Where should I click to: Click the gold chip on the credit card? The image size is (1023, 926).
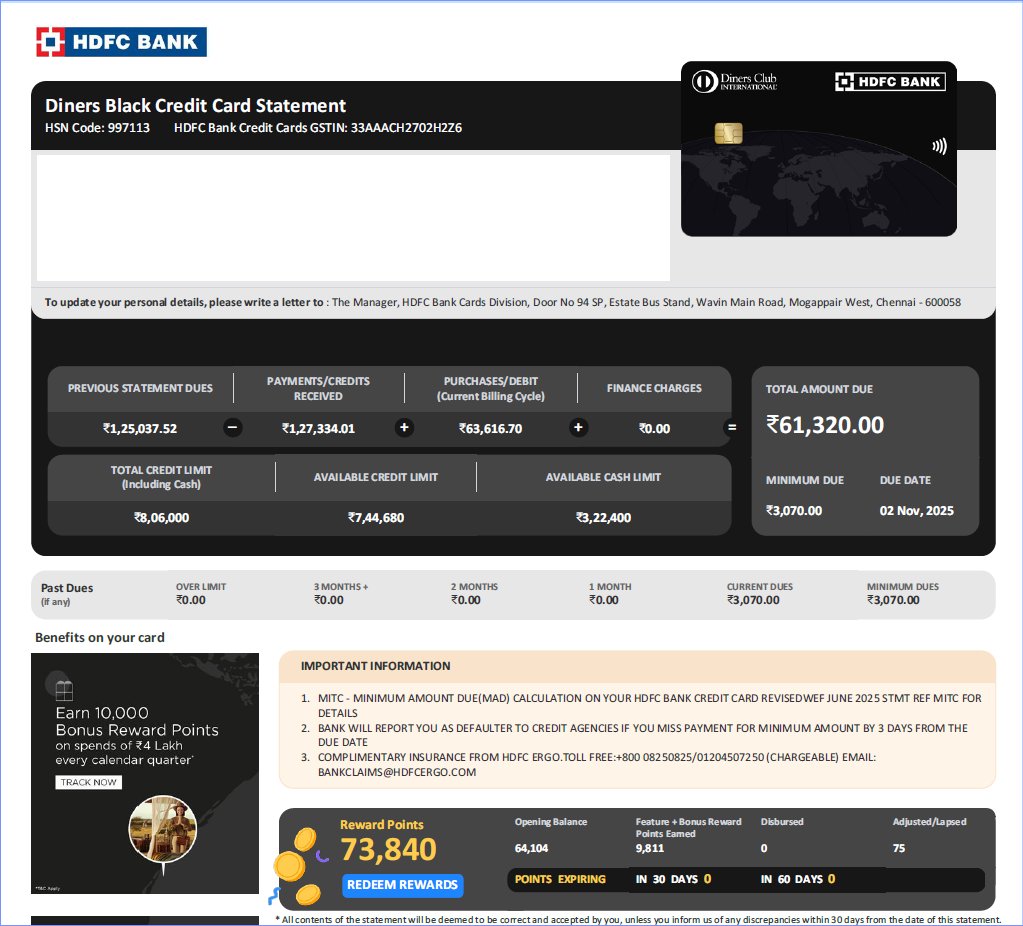(x=728, y=133)
